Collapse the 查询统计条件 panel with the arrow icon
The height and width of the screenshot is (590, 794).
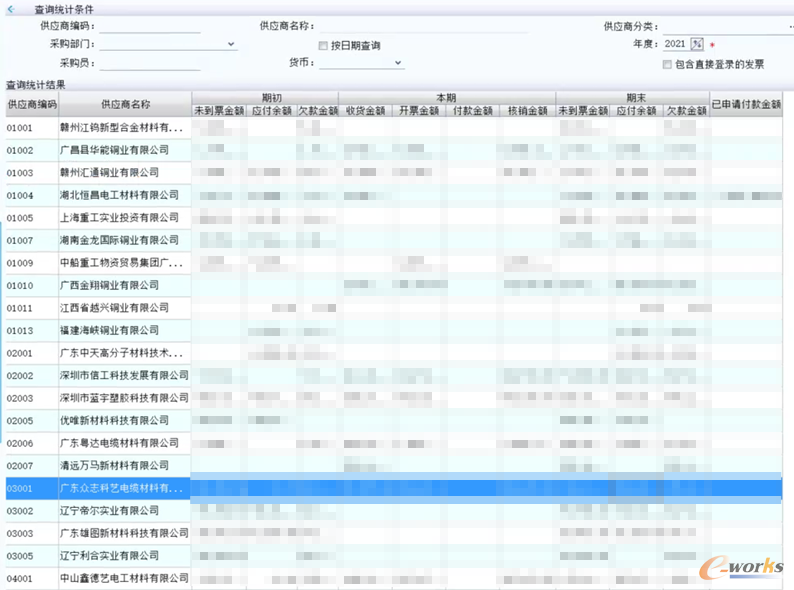click(x=11, y=9)
